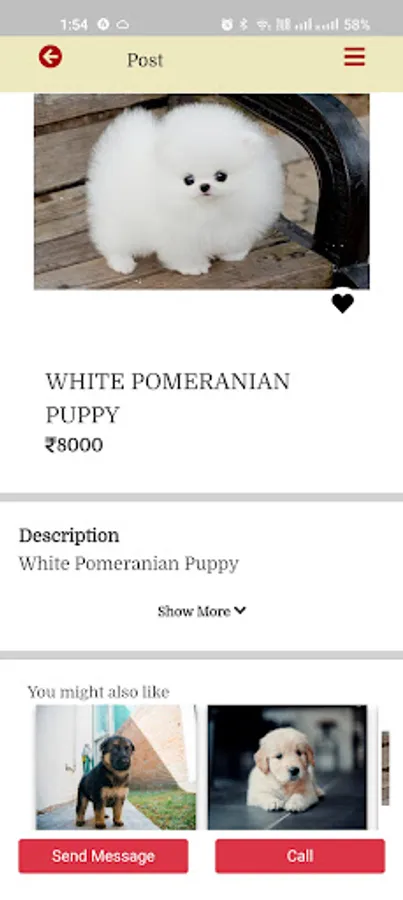Screen dimensions: 403x900
Task: Open the Golden Retriever puppy thumbnail
Action: [287, 767]
